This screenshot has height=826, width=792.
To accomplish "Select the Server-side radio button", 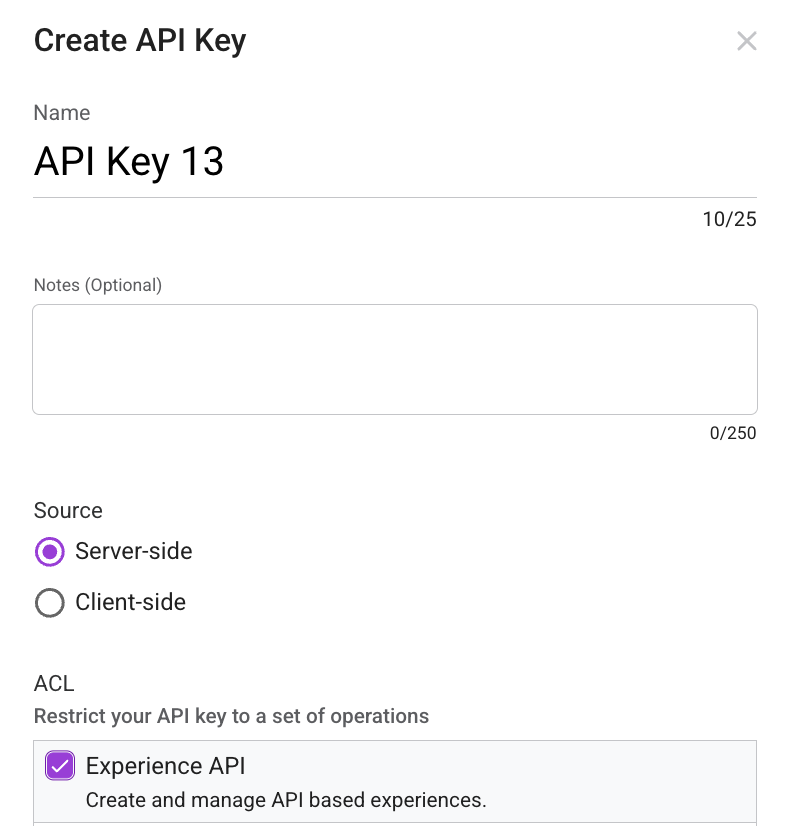I will point(49,551).
